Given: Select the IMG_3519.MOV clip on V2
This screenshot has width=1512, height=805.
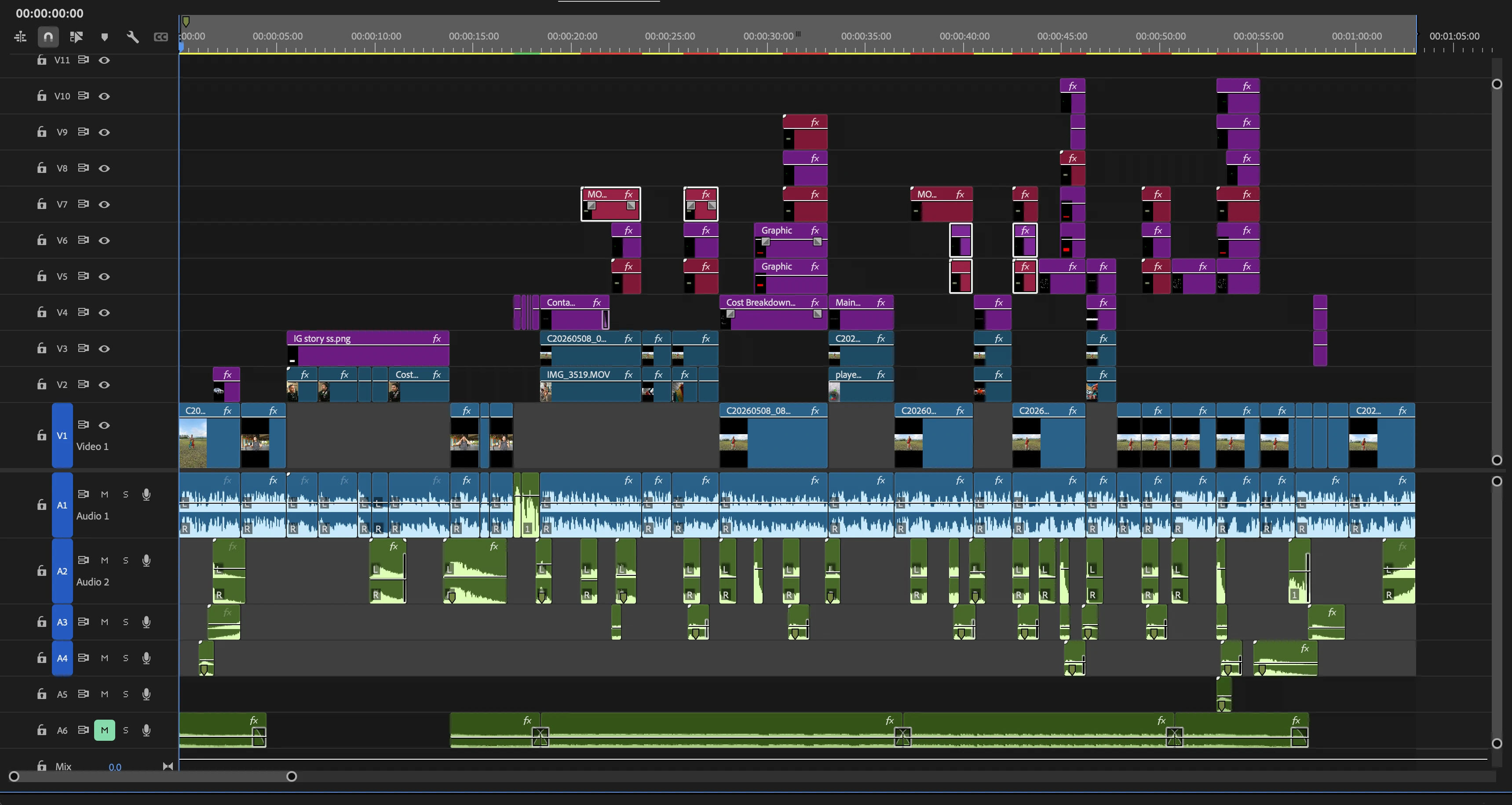Looking at the screenshot, I should point(590,384).
